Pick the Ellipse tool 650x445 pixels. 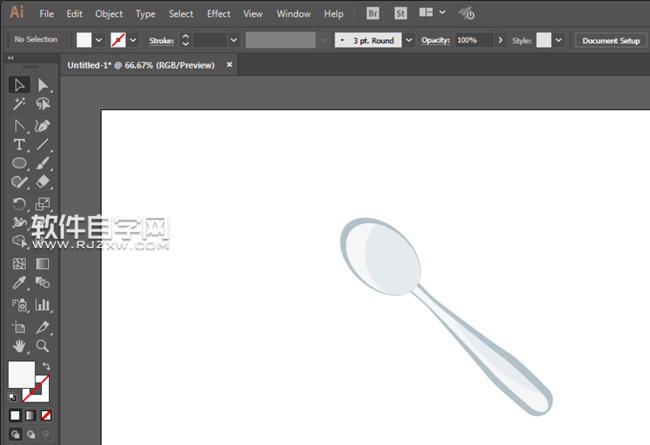coord(19,163)
